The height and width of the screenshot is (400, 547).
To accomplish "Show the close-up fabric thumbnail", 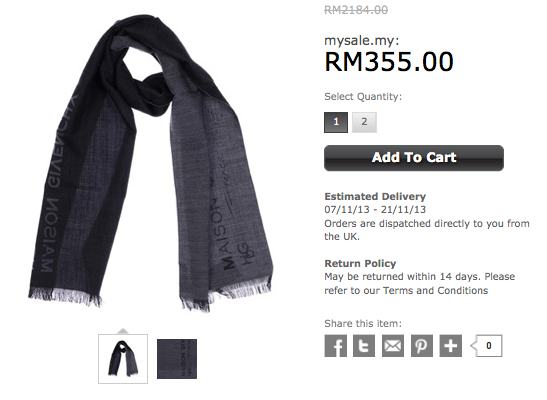I will pyautogui.click(x=177, y=359).
